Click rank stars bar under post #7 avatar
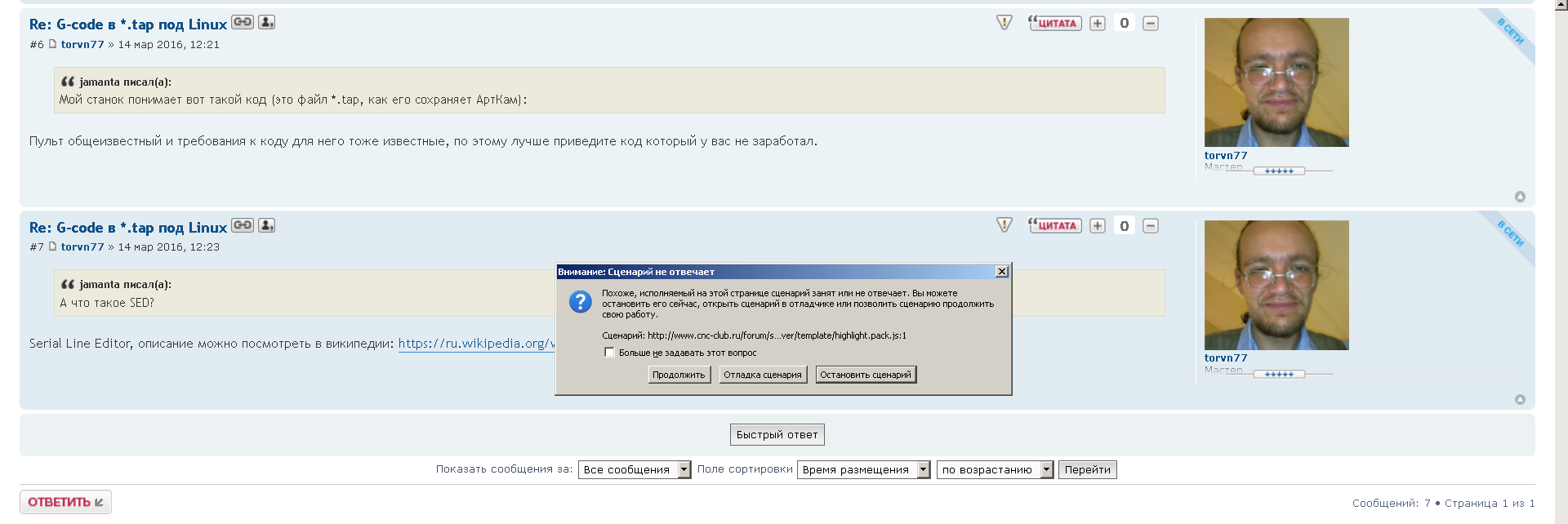 pos(1279,375)
